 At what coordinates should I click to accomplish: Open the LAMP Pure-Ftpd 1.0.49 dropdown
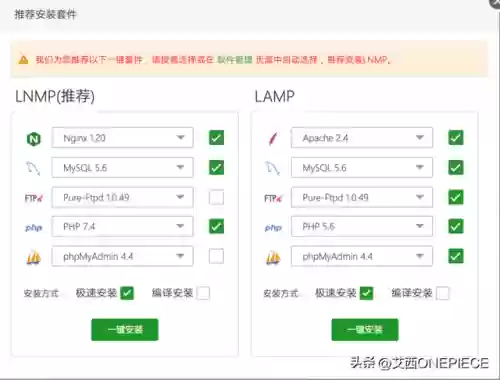[362, 197]
